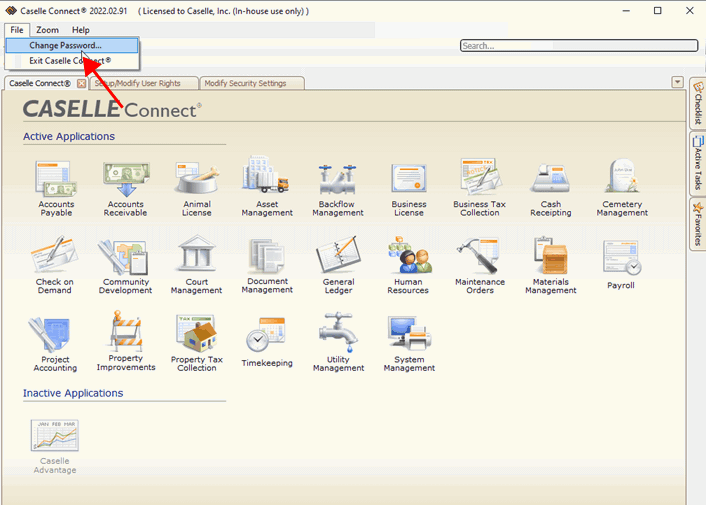Viewport: 706px width, 505px height.
Task: Open Check on Demand
Action: [54, 265]
